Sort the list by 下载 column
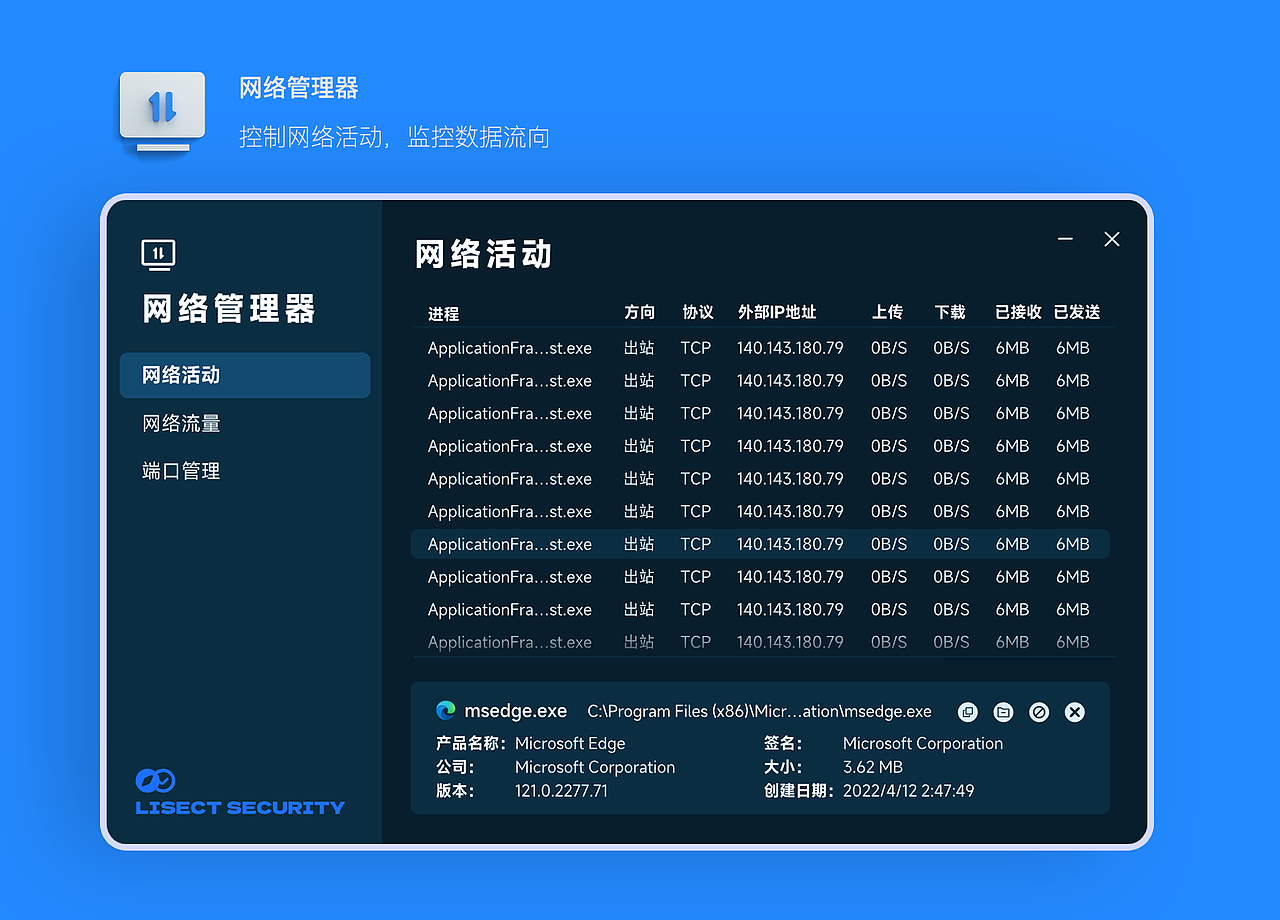This screenshot has height=920, width=1280. (x=949, y=312)
